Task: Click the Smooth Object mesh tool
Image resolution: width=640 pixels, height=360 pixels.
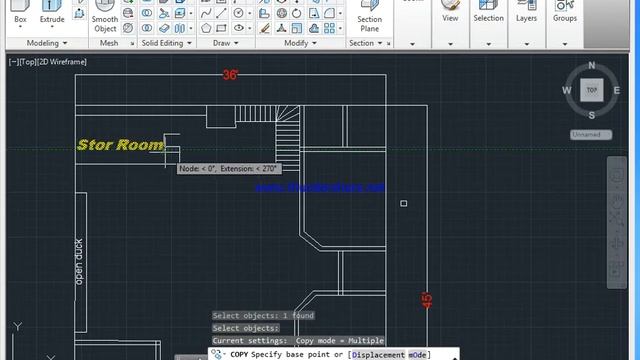Action: coord(105,16)
